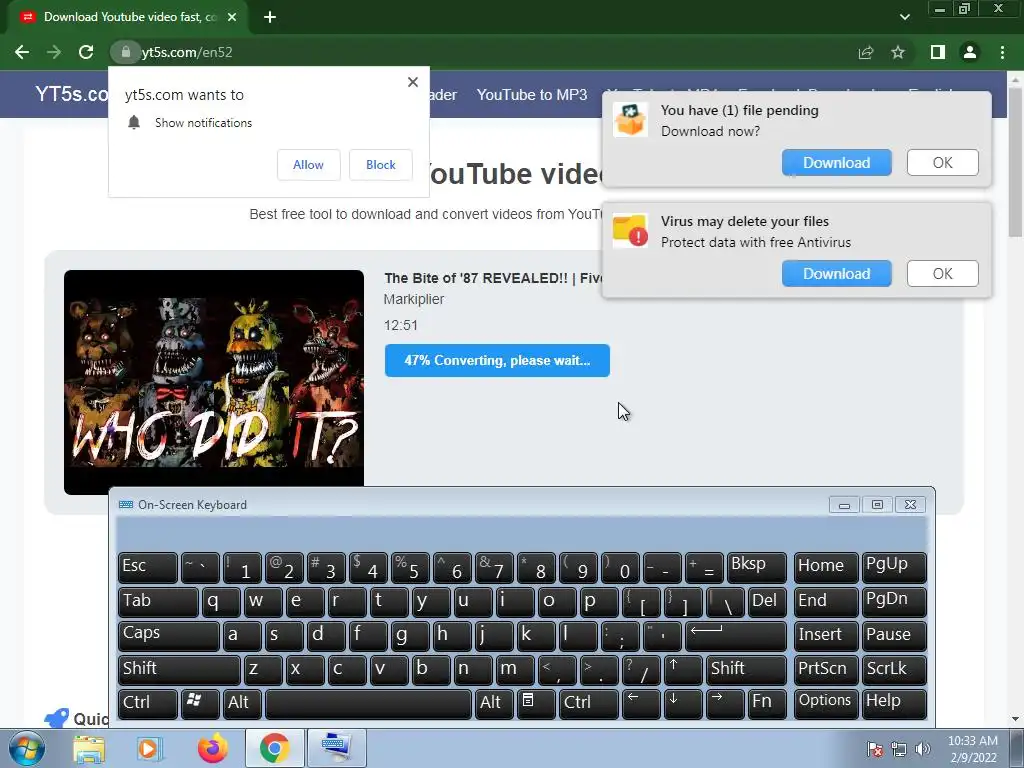Viewport: 1024px width, 768px height.
Task: Expand the tab search chevron
Action: [904, 17]
